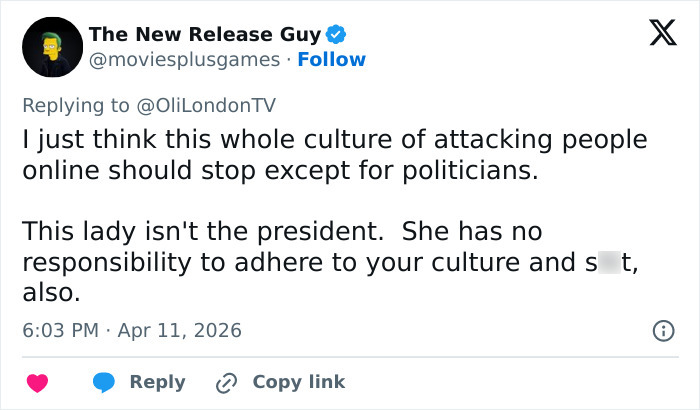Click the divider line above the actions
This screenshot has height=410, width=700.
pos(350,356)
